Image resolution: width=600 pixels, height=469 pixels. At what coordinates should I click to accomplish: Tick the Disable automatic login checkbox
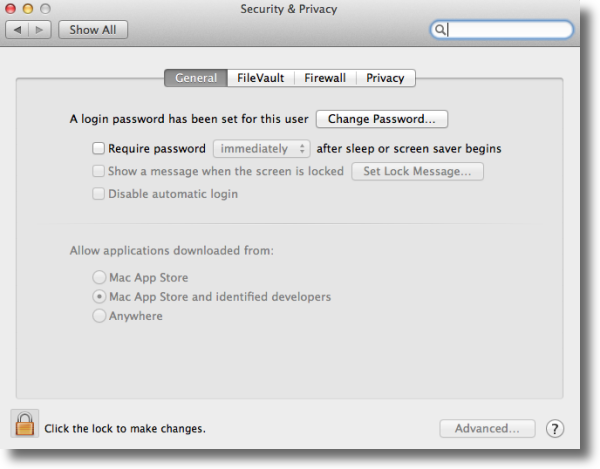tap(98, 194)
